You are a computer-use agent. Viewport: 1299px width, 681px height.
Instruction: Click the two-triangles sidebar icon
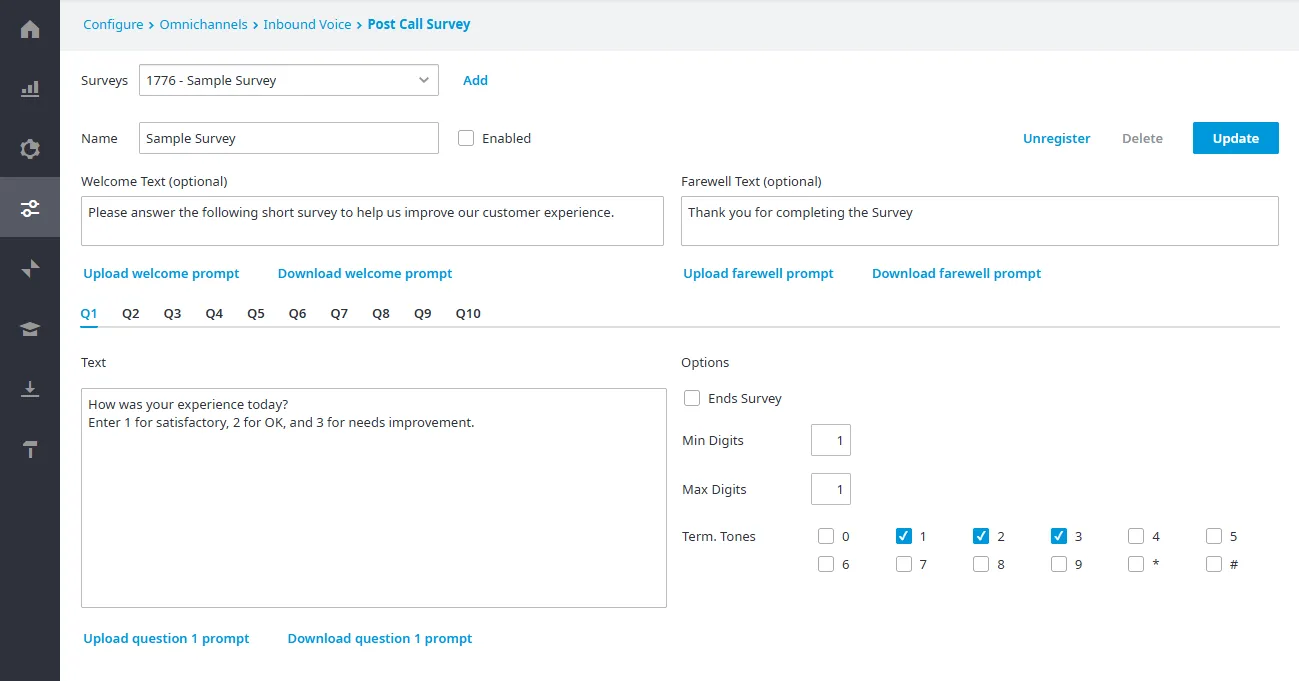pos(30,268)
